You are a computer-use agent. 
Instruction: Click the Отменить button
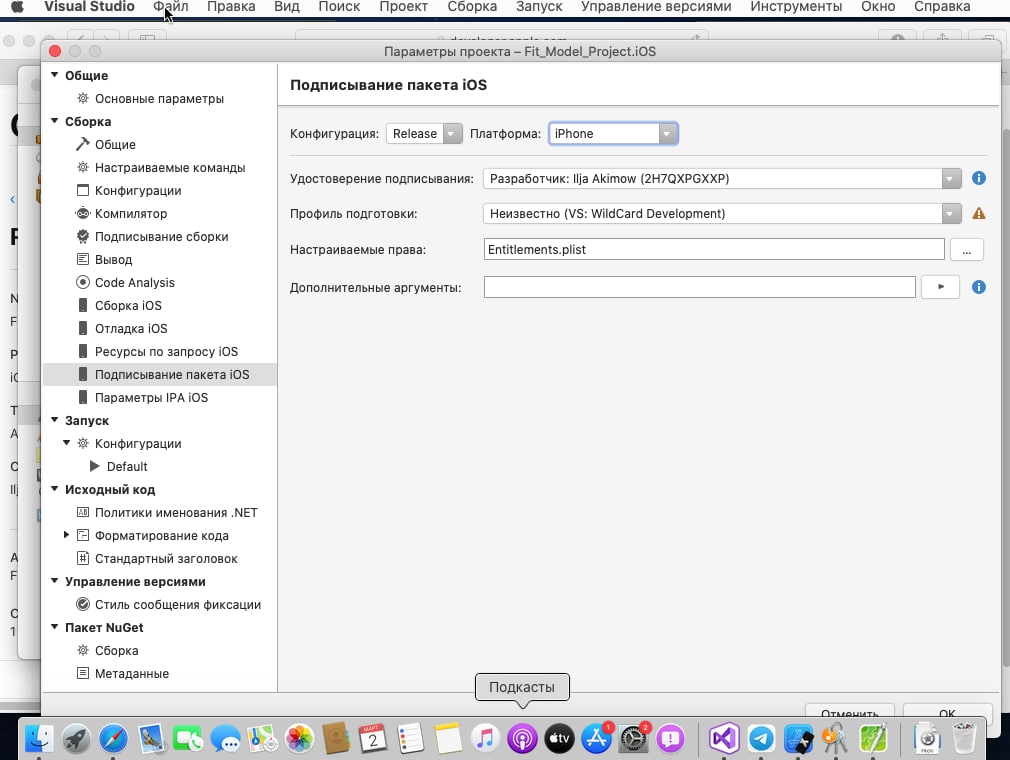850,712
